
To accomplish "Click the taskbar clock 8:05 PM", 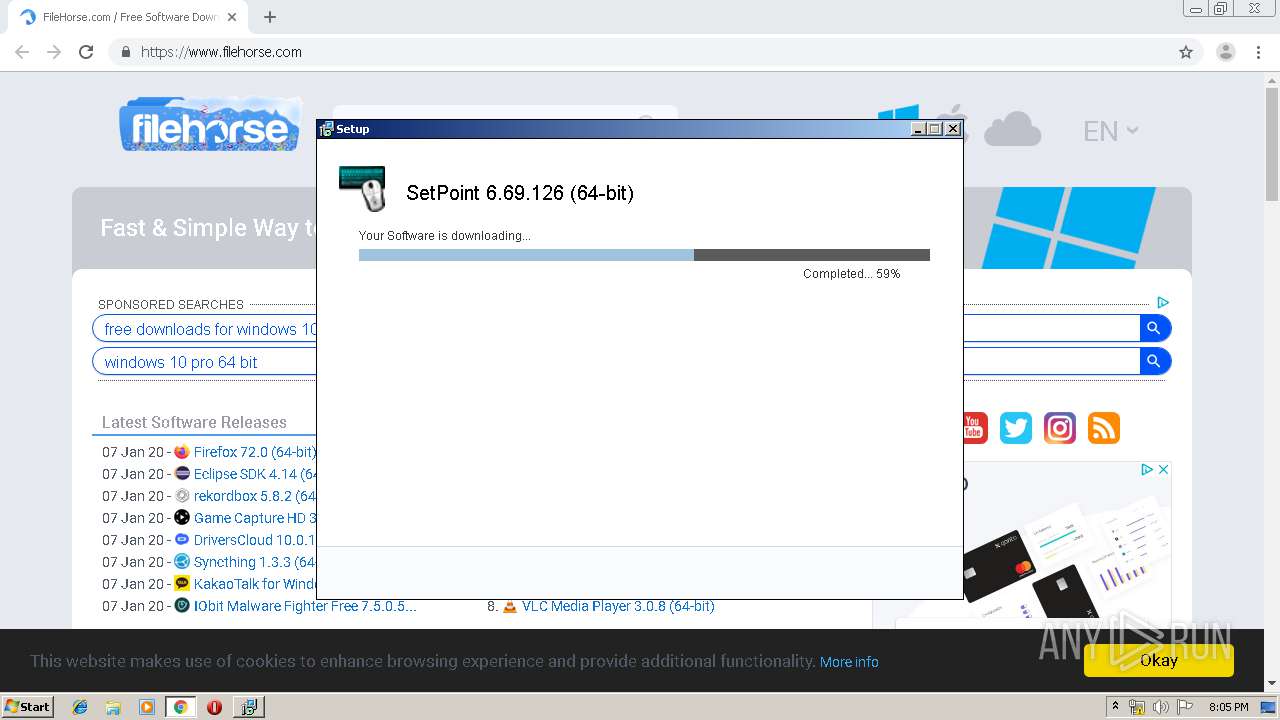I will (1228, 707).
